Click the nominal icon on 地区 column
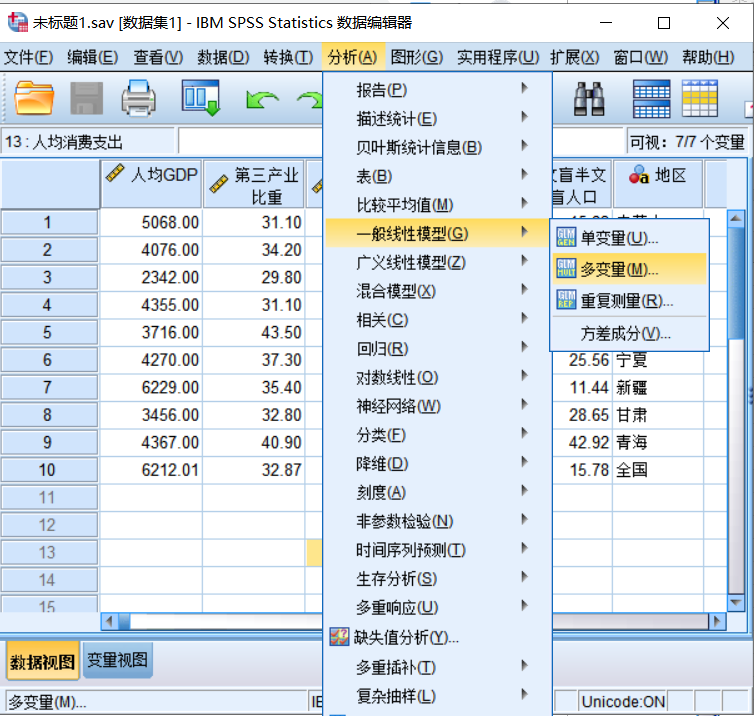The width and height of the screenshot is (754, 716). point(639,175)
